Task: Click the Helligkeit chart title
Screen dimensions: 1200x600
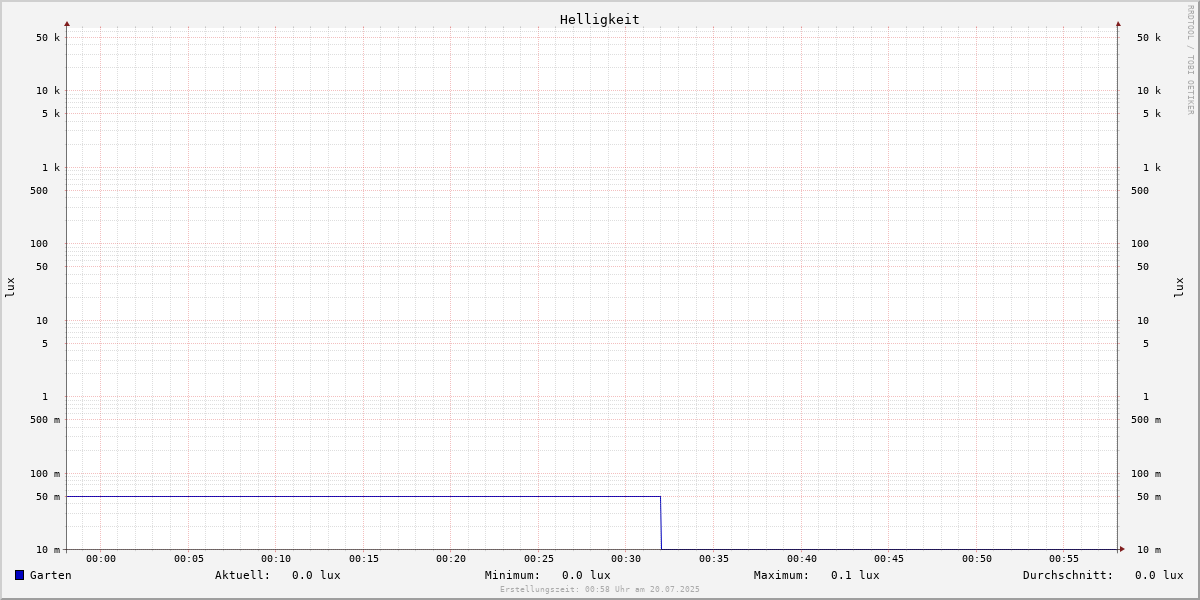Action: tap(600, 19)
